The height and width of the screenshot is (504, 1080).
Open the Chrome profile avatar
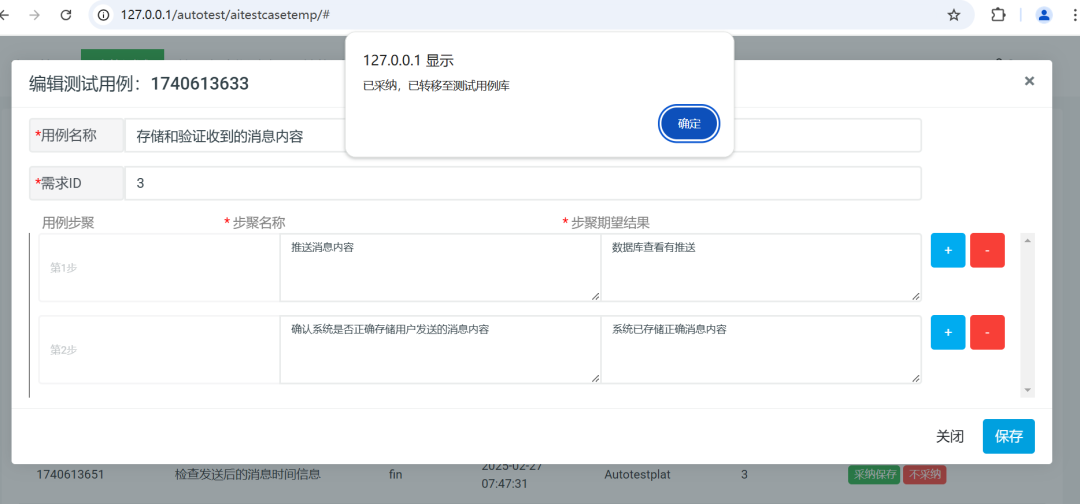[1044, 14]
